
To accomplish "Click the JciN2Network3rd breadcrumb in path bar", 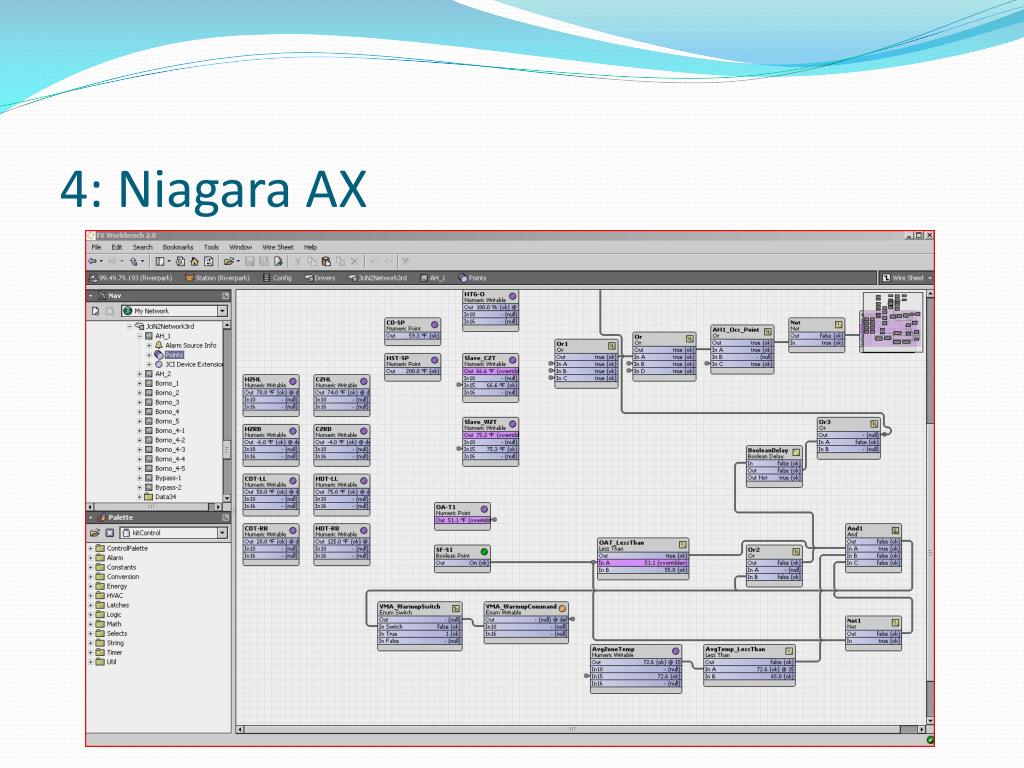I will click(x=377, y=278).
